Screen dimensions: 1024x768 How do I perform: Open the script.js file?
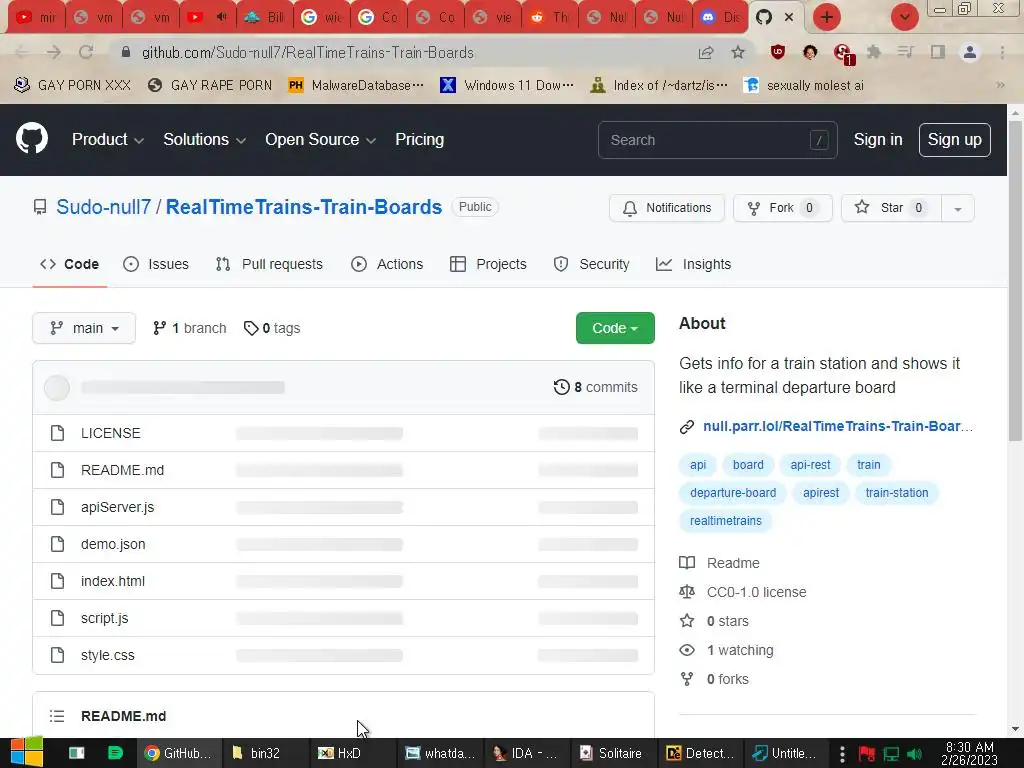pyautogui.click(x=104, y=618)
